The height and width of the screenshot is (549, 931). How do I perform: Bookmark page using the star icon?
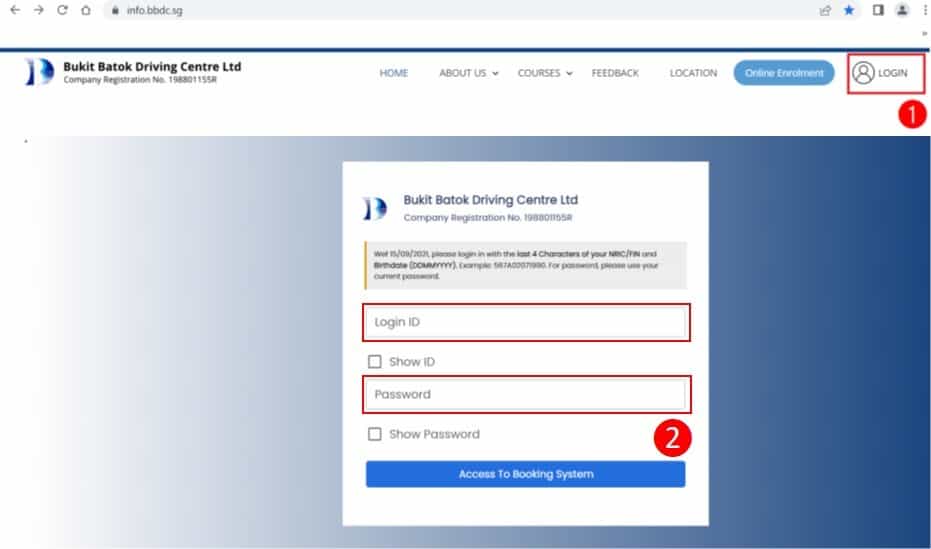click(849, 11)
